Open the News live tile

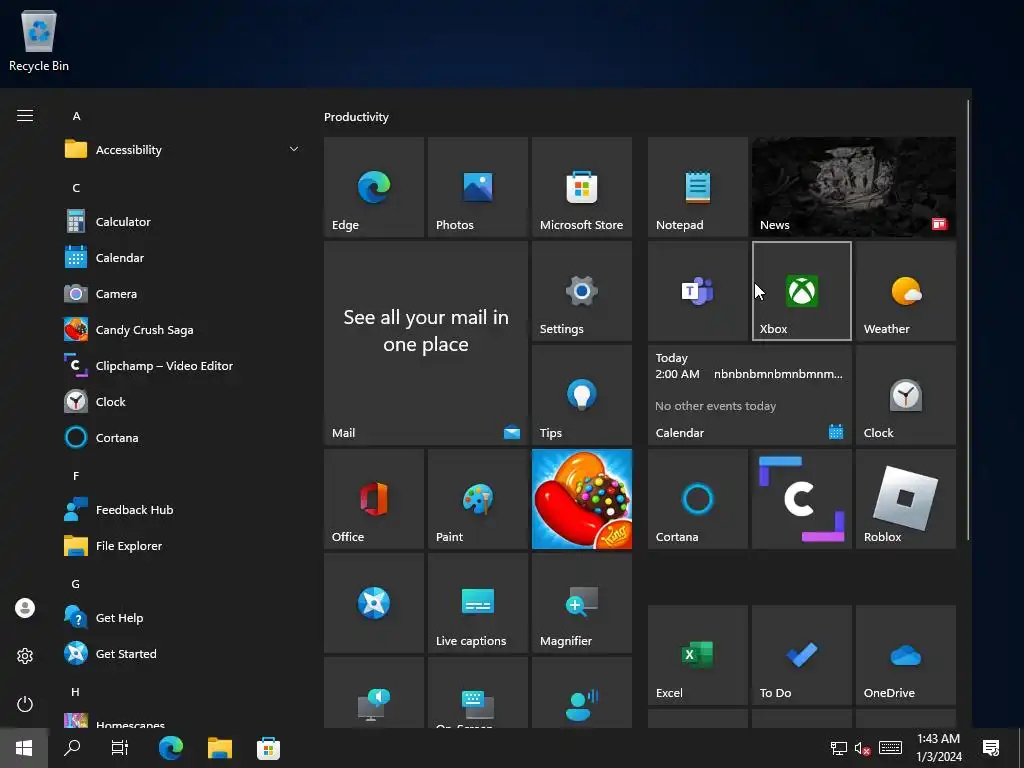click(x=854, y=187)
